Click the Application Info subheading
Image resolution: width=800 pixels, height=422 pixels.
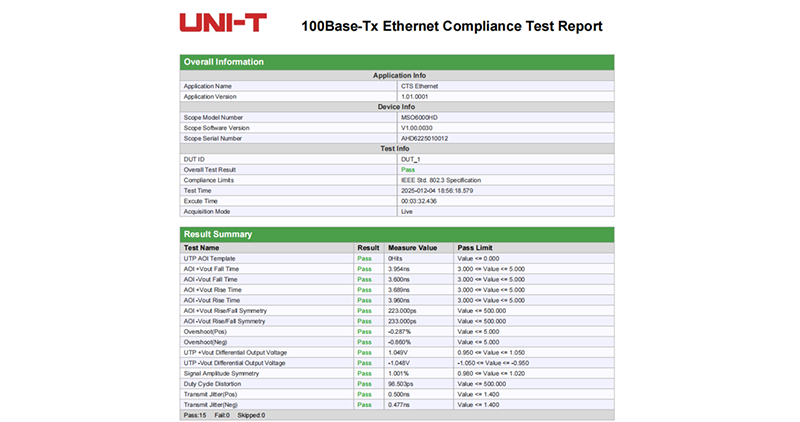[398, 75]
